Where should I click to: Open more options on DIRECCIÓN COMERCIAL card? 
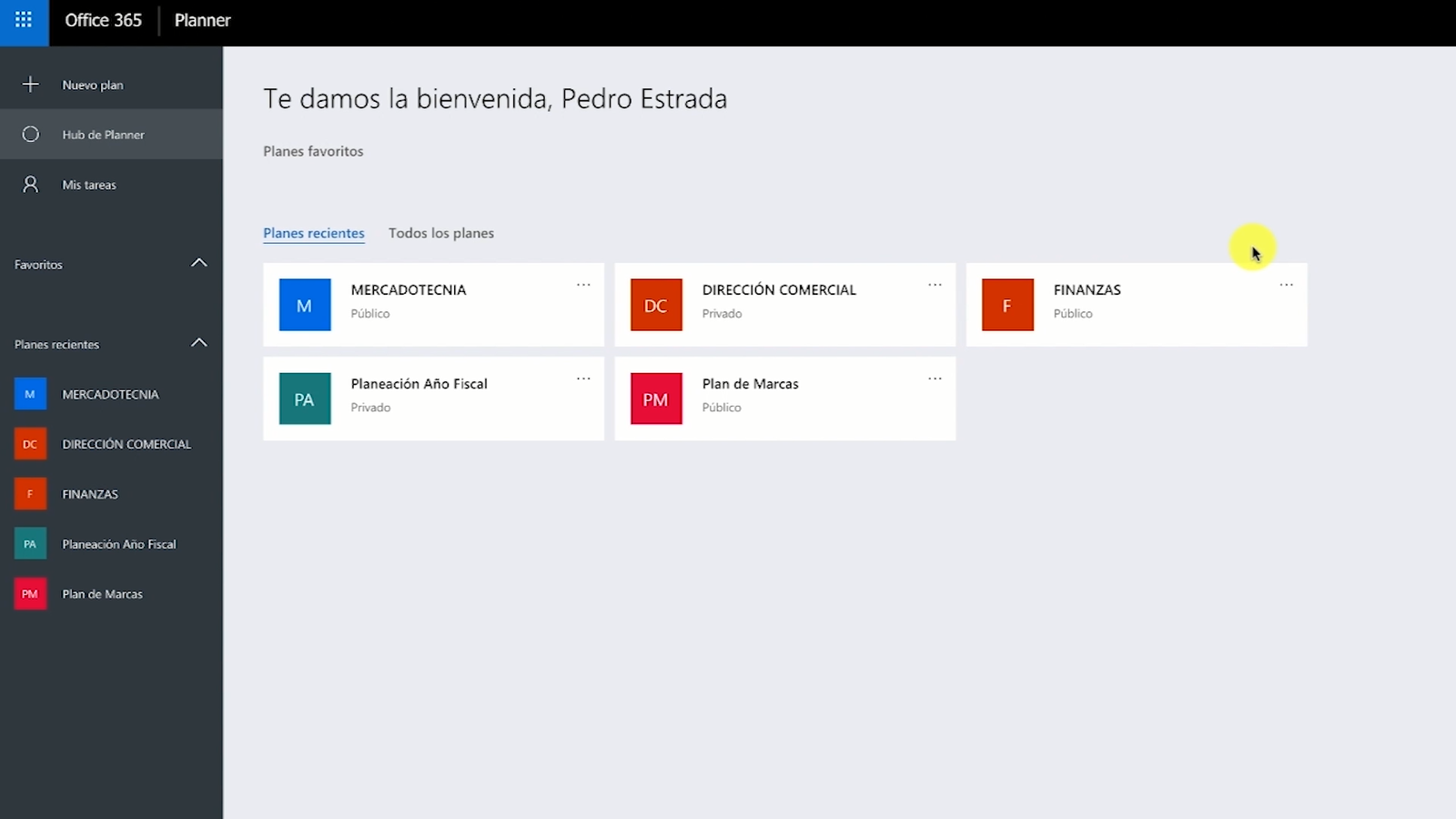[x=935, y=285]
